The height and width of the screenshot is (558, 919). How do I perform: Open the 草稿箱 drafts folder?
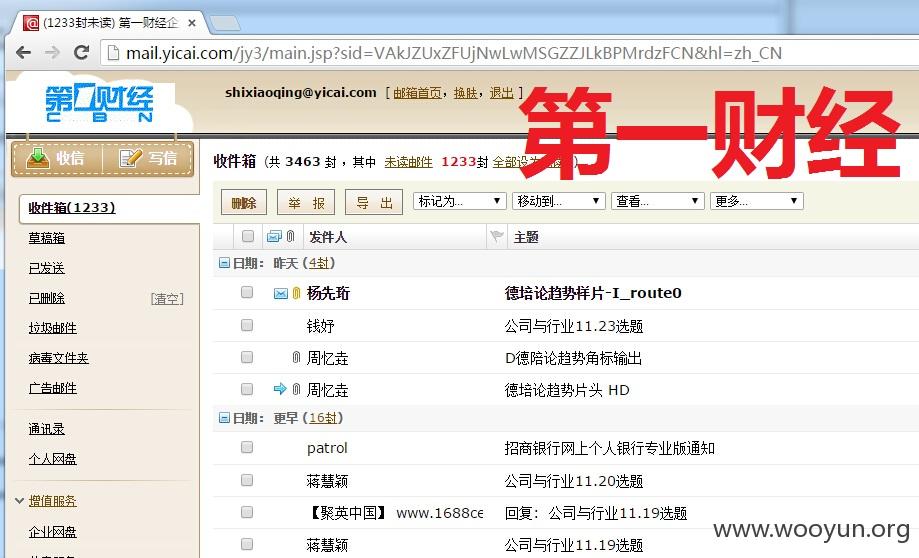47,238
